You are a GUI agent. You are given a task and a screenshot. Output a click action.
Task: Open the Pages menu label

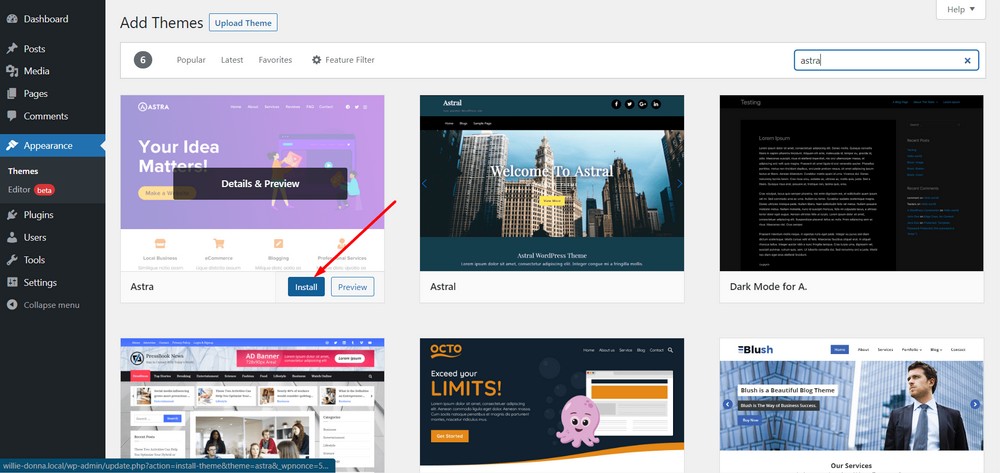pos(36,94)
